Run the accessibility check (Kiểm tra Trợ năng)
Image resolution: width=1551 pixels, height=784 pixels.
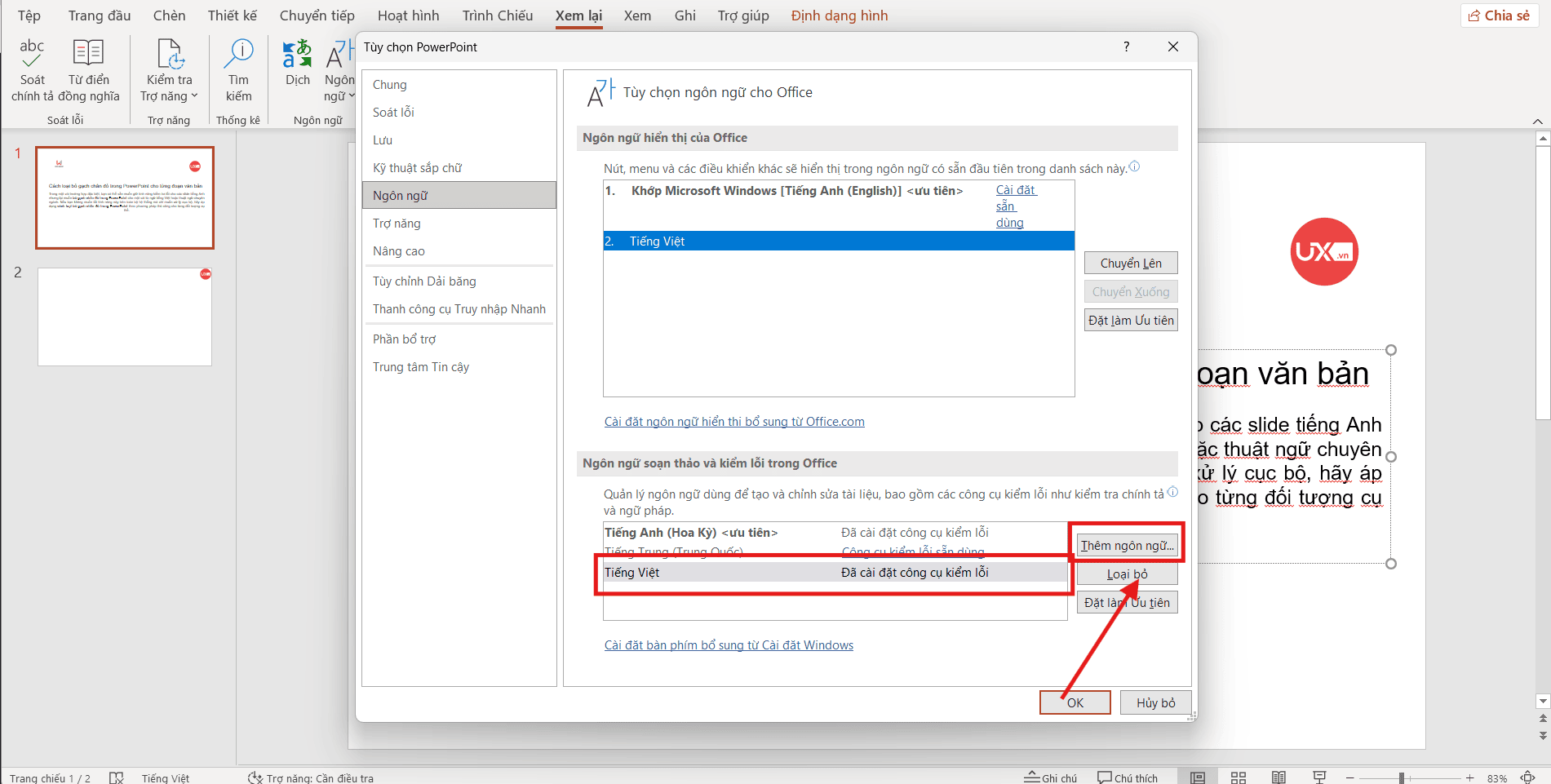[170, 54]
